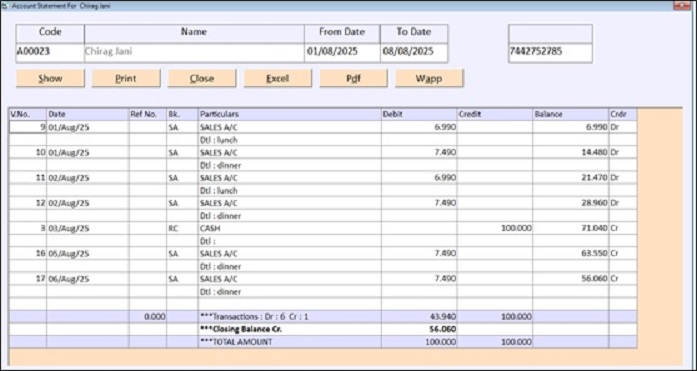
Task: Click the Close button below Name field
Action: [x=202, y=78]
